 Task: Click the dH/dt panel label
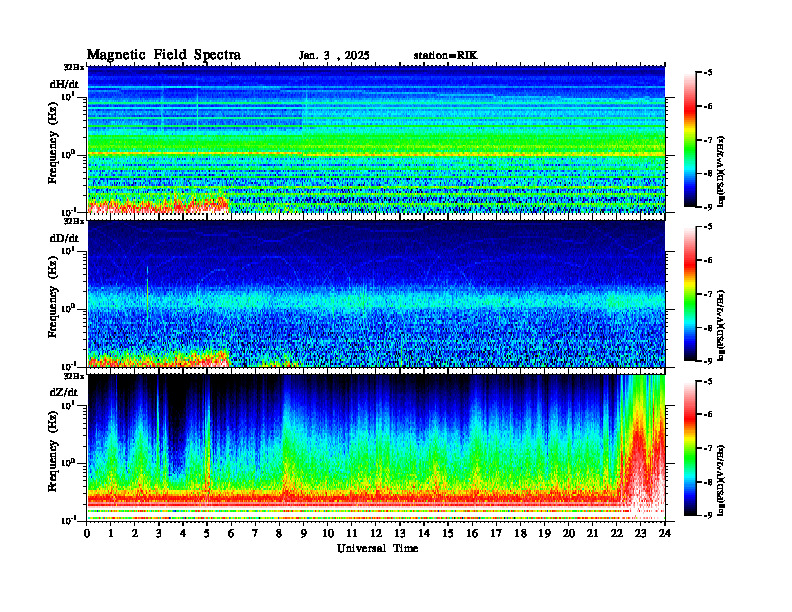pyautogui.click(x=64, y=84)
